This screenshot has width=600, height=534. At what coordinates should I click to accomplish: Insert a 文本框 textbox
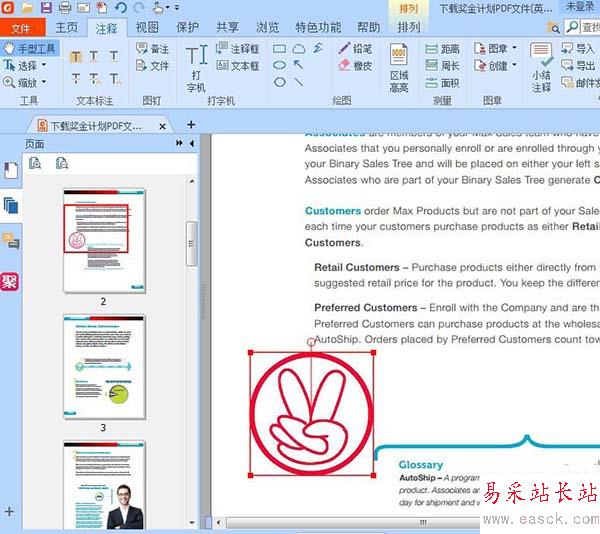tap(237, 65)
